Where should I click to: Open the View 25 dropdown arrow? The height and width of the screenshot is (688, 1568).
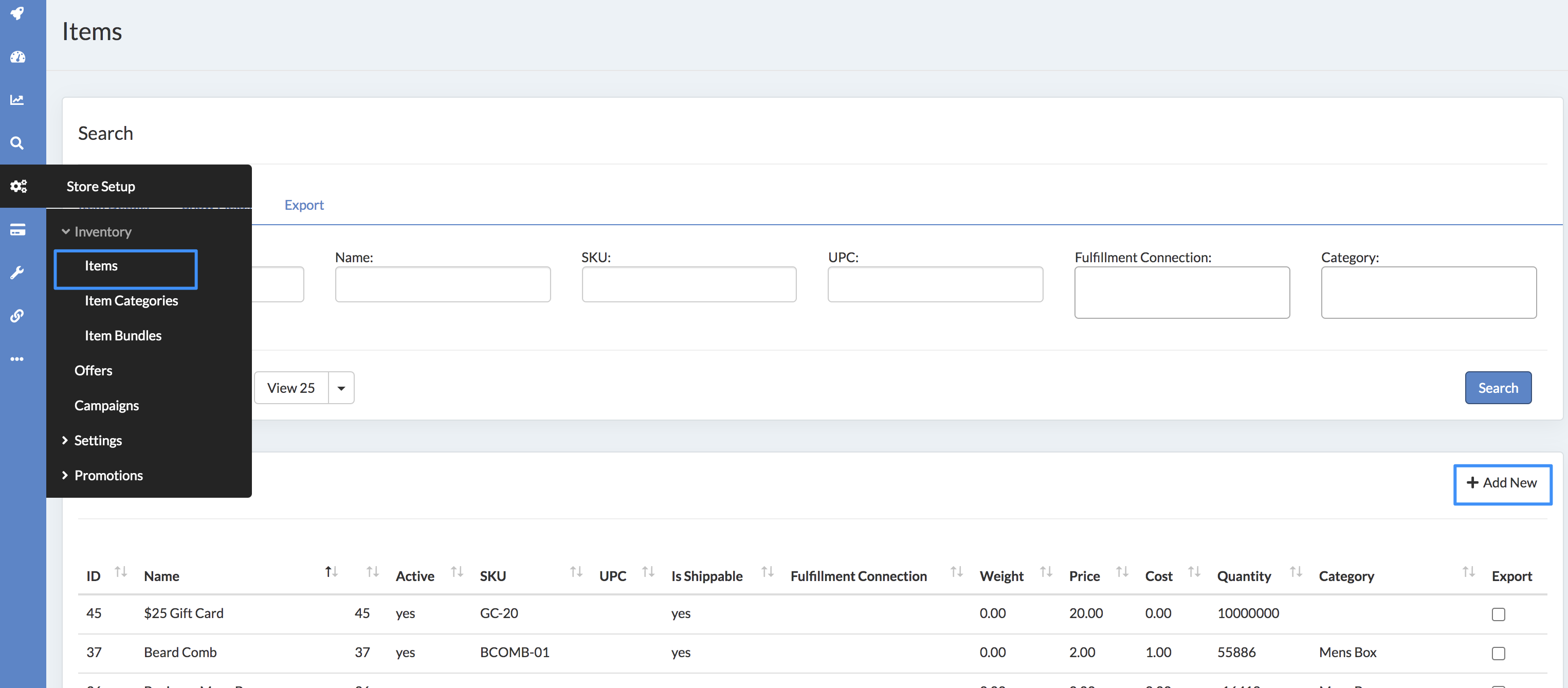click(x=341, y=388)
